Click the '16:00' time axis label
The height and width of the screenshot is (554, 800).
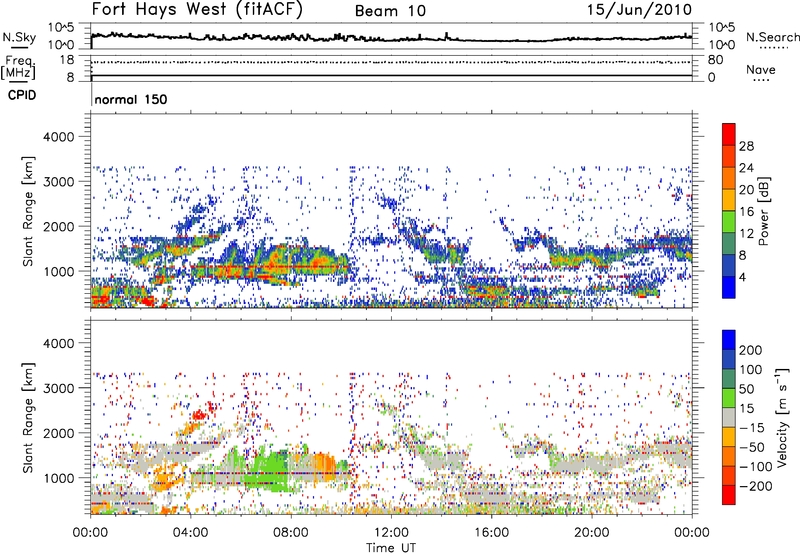491,533
